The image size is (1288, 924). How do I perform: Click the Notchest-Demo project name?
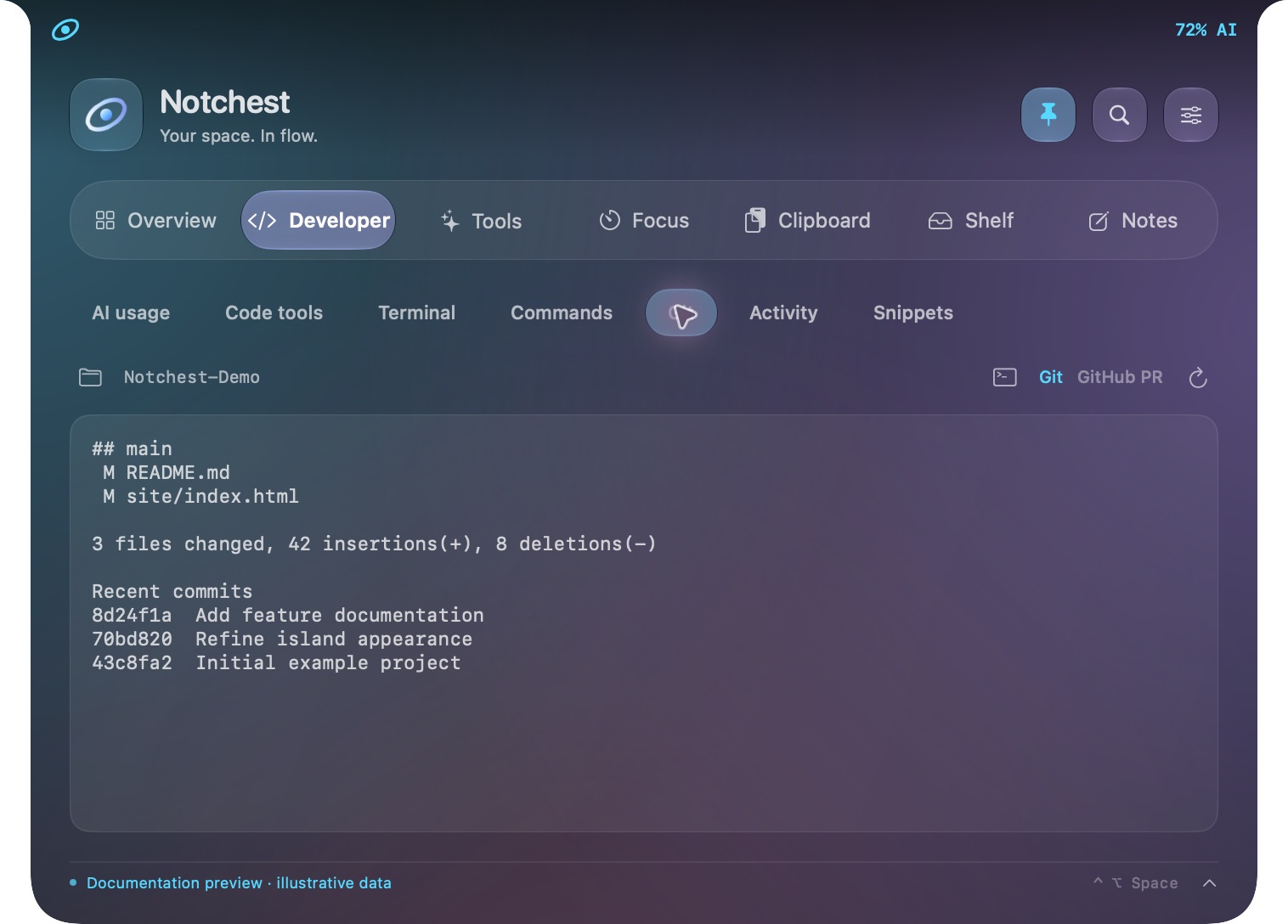coord(192,377)
